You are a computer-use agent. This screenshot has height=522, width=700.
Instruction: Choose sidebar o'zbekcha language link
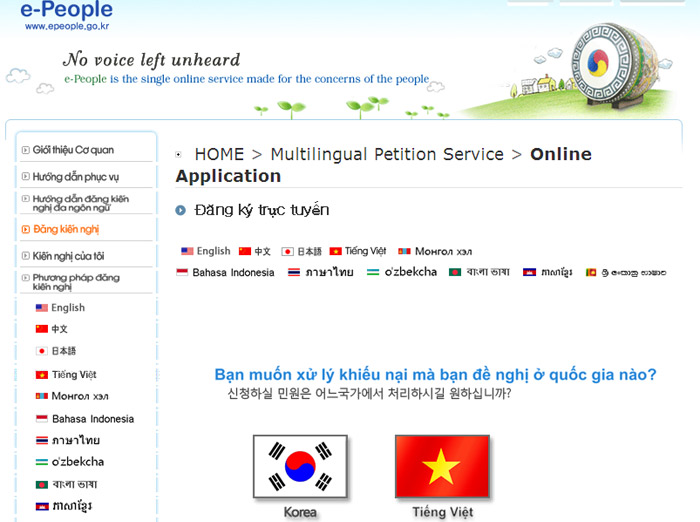coord(78,462)
